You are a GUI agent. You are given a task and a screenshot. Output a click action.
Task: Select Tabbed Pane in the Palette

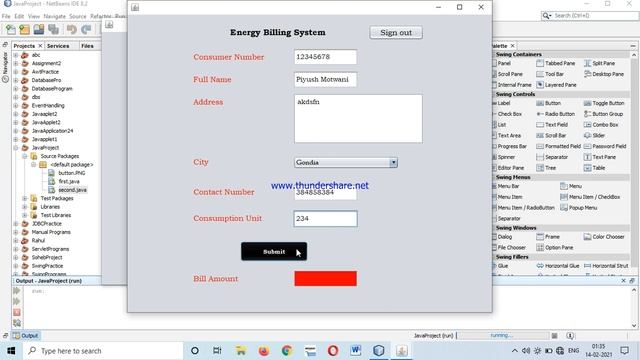click(556, 63)
